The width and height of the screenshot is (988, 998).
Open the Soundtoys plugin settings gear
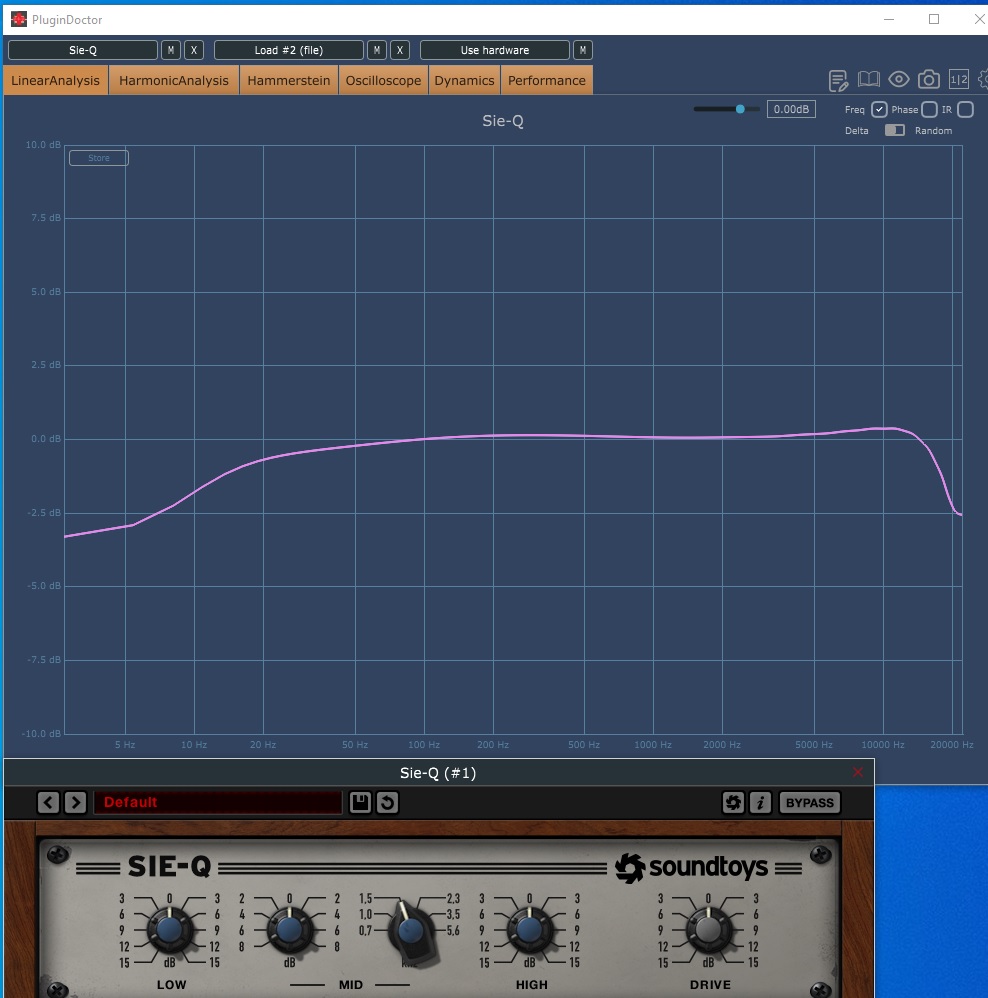(733, 802)
